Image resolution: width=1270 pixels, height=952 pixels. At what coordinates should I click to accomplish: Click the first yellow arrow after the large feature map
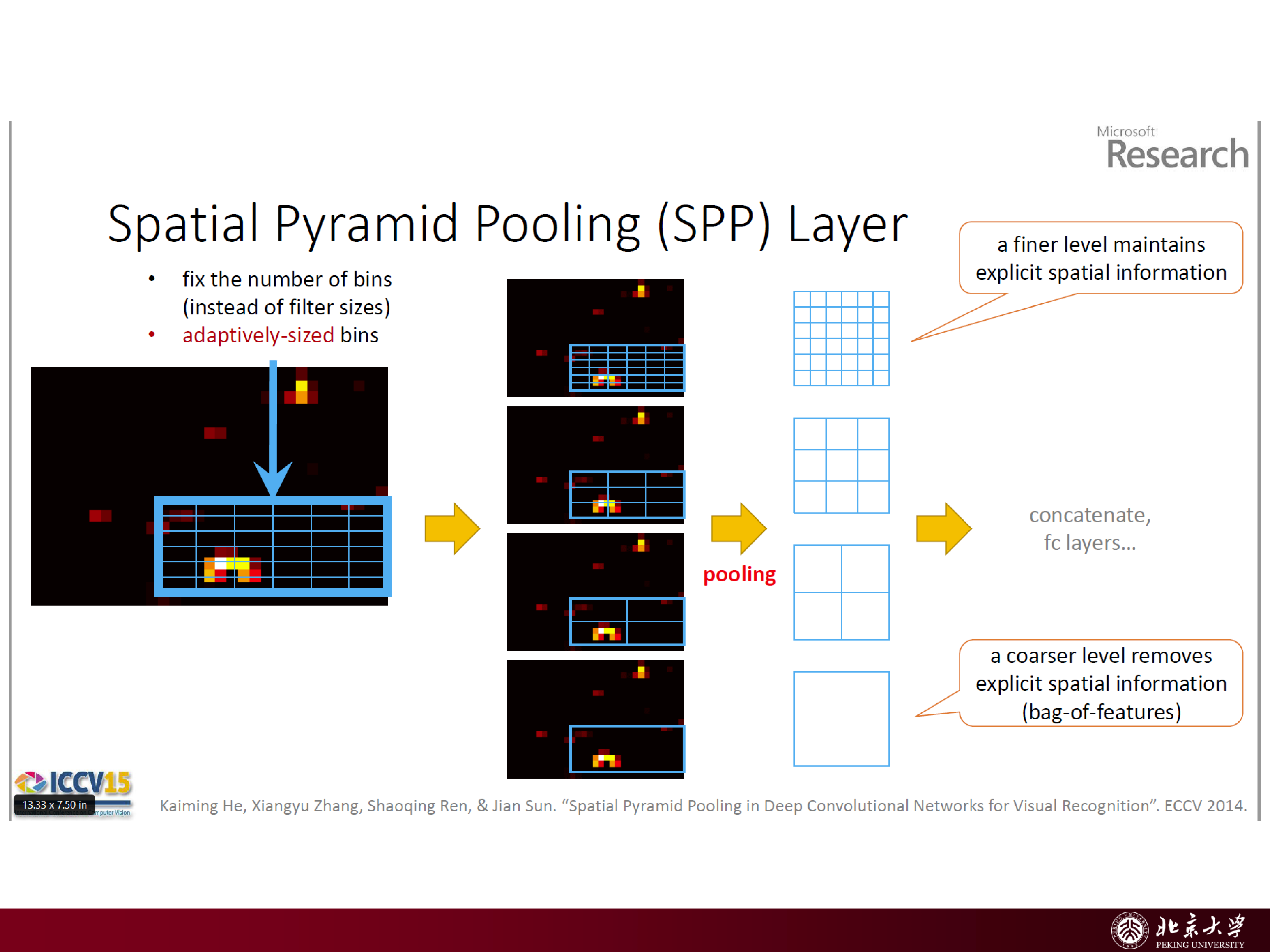click(452, 529)
